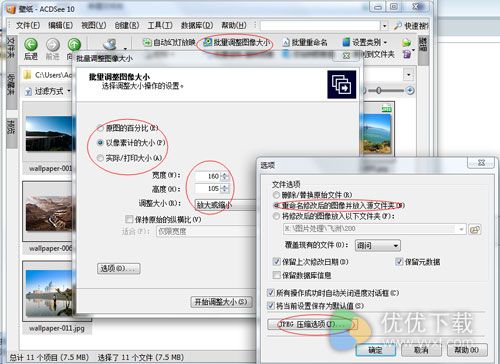Viewport: 500px width, 364px height.
Task: Open the 文件(F) menu
Action: (x=28, y=25)
